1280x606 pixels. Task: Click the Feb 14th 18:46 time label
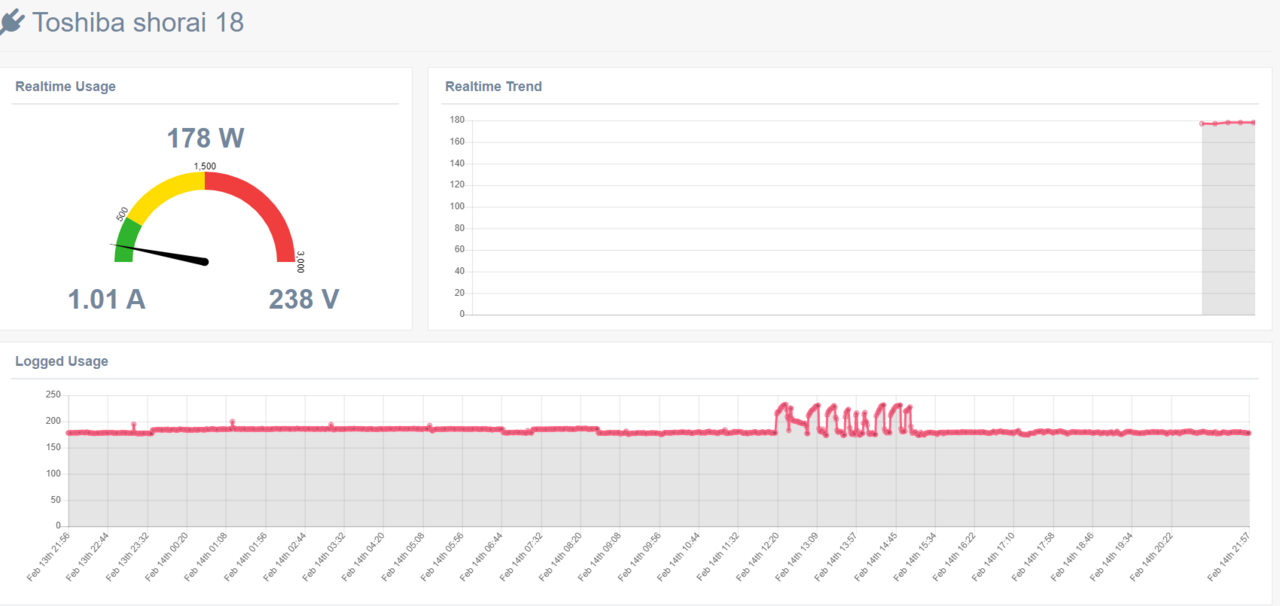pyautogui.click(x=1072, y=557)
